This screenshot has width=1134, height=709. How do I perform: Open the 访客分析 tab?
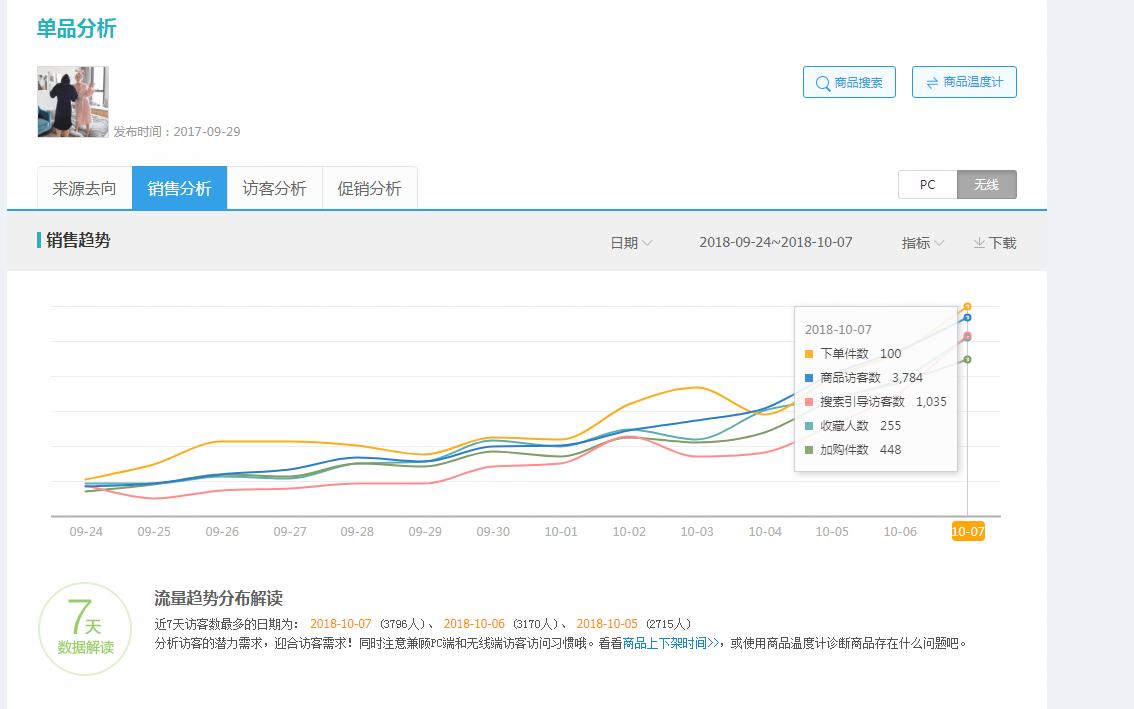(x=274, y=189)
